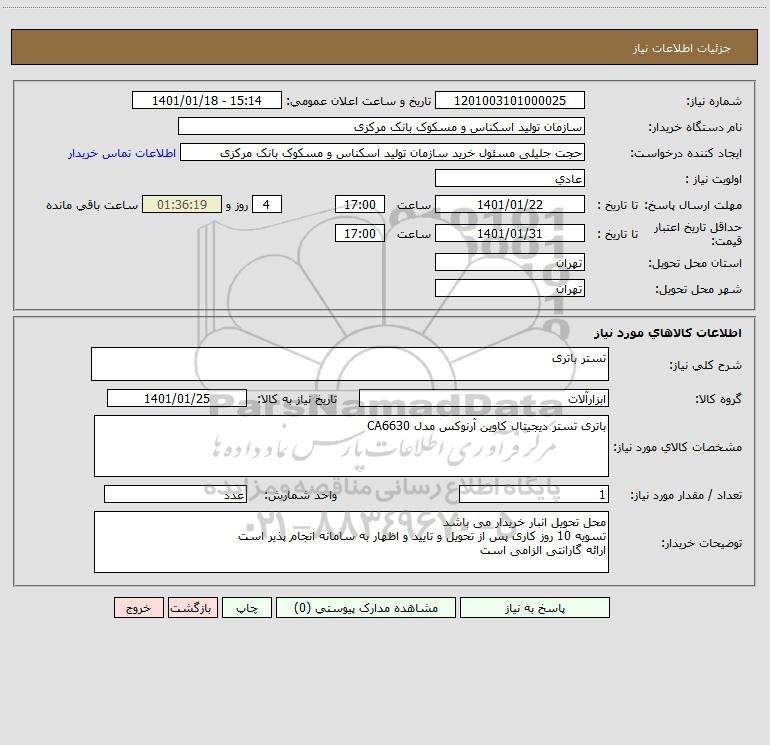Click the 'اطلاعات کالاهای مورد نیاز' section heading
The height and width of the screenshot is (745, 770).
pyautogui.click(x=668, y=333)
